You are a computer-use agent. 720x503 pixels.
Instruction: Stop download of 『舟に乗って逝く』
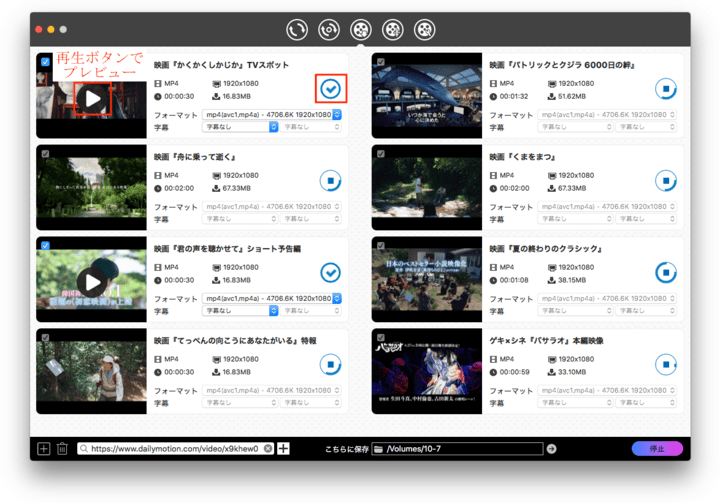pyautogui.click(x=331, y=181)
